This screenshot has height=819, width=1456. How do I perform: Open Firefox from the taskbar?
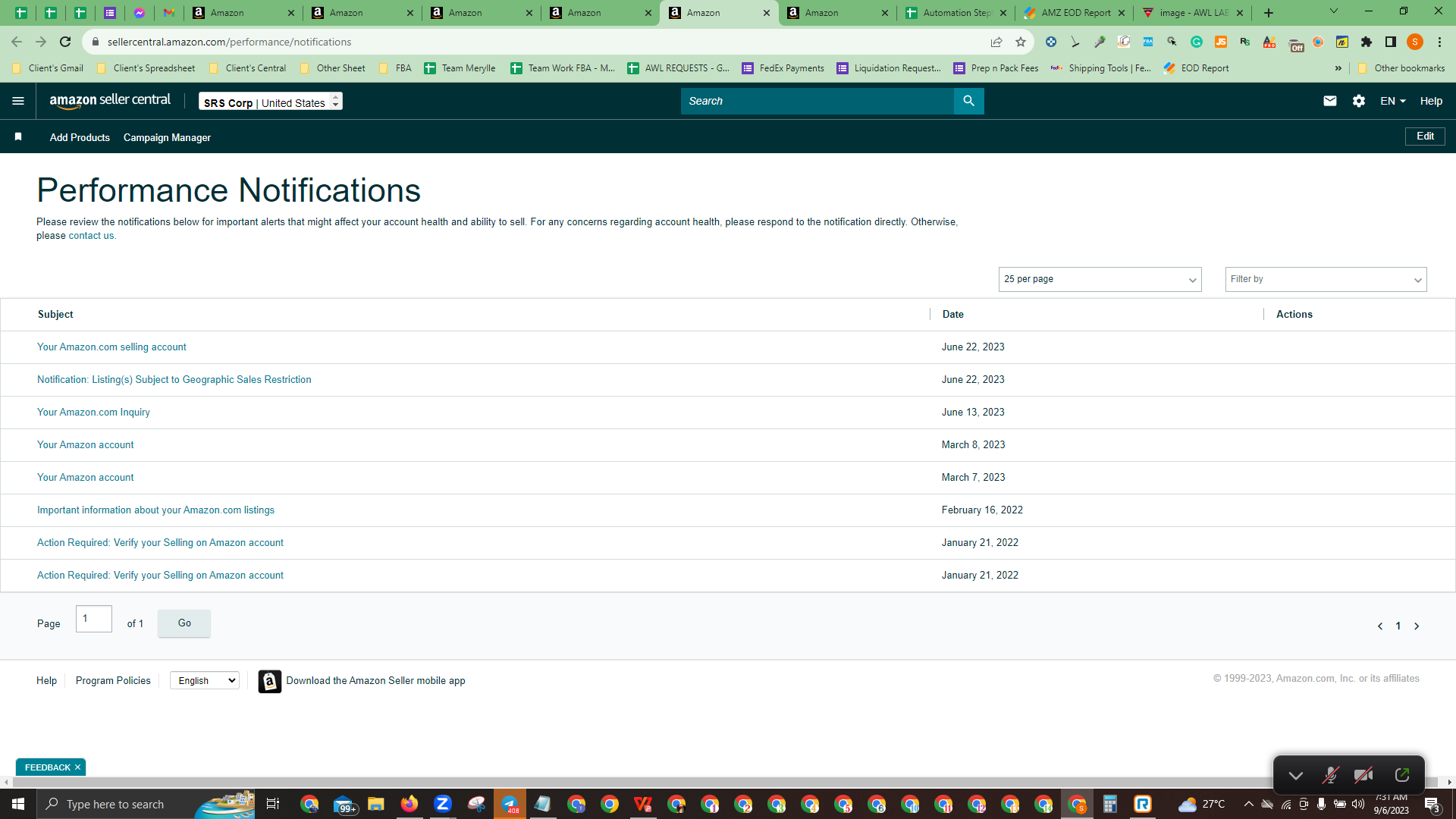tap(409, 804)
